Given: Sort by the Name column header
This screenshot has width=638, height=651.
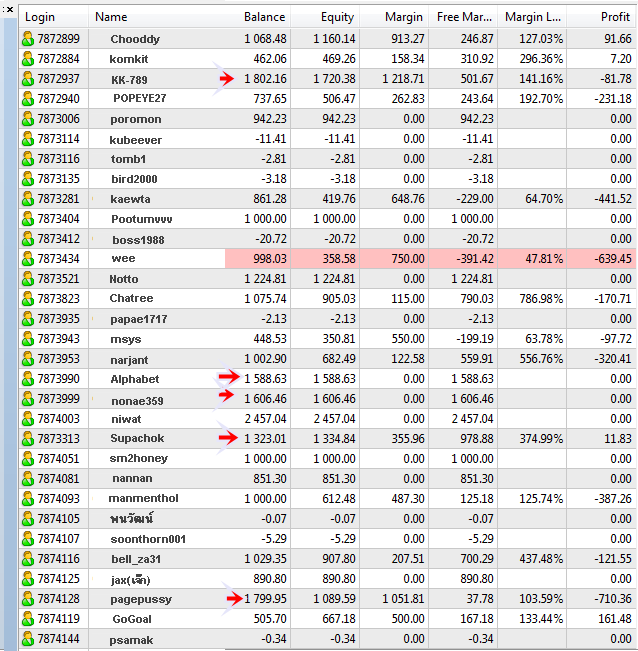Looking at the screenshot, I should (x=111, y=17).
